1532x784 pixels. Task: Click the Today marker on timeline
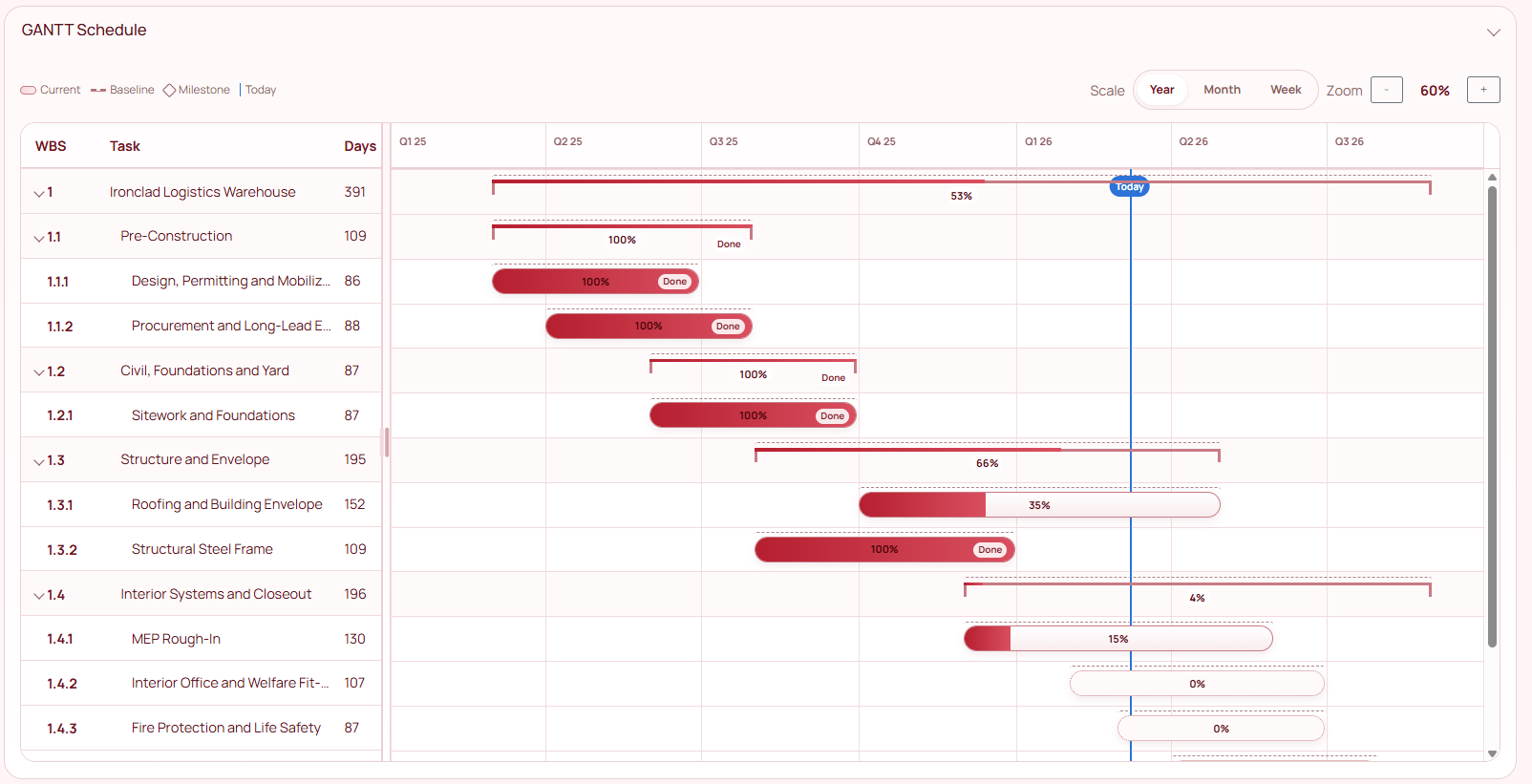[1129, 187]
